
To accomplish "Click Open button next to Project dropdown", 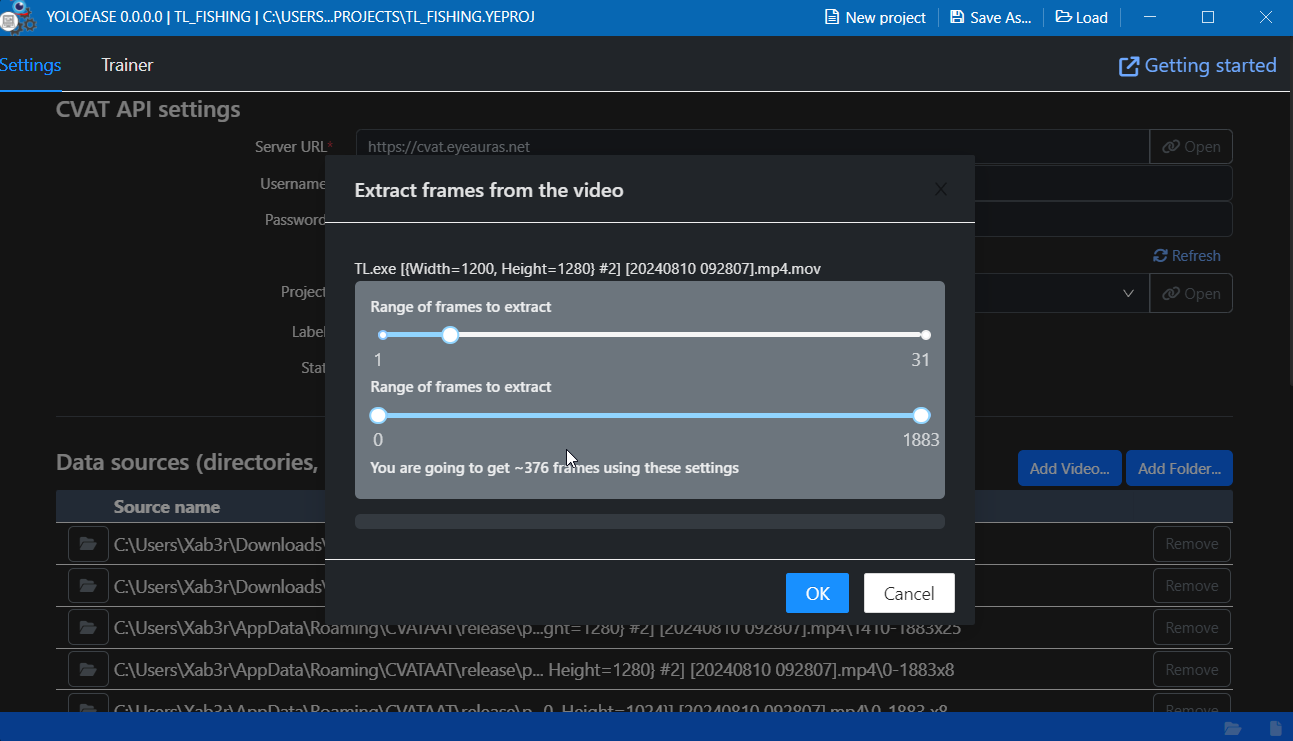I will [1191, 293].
